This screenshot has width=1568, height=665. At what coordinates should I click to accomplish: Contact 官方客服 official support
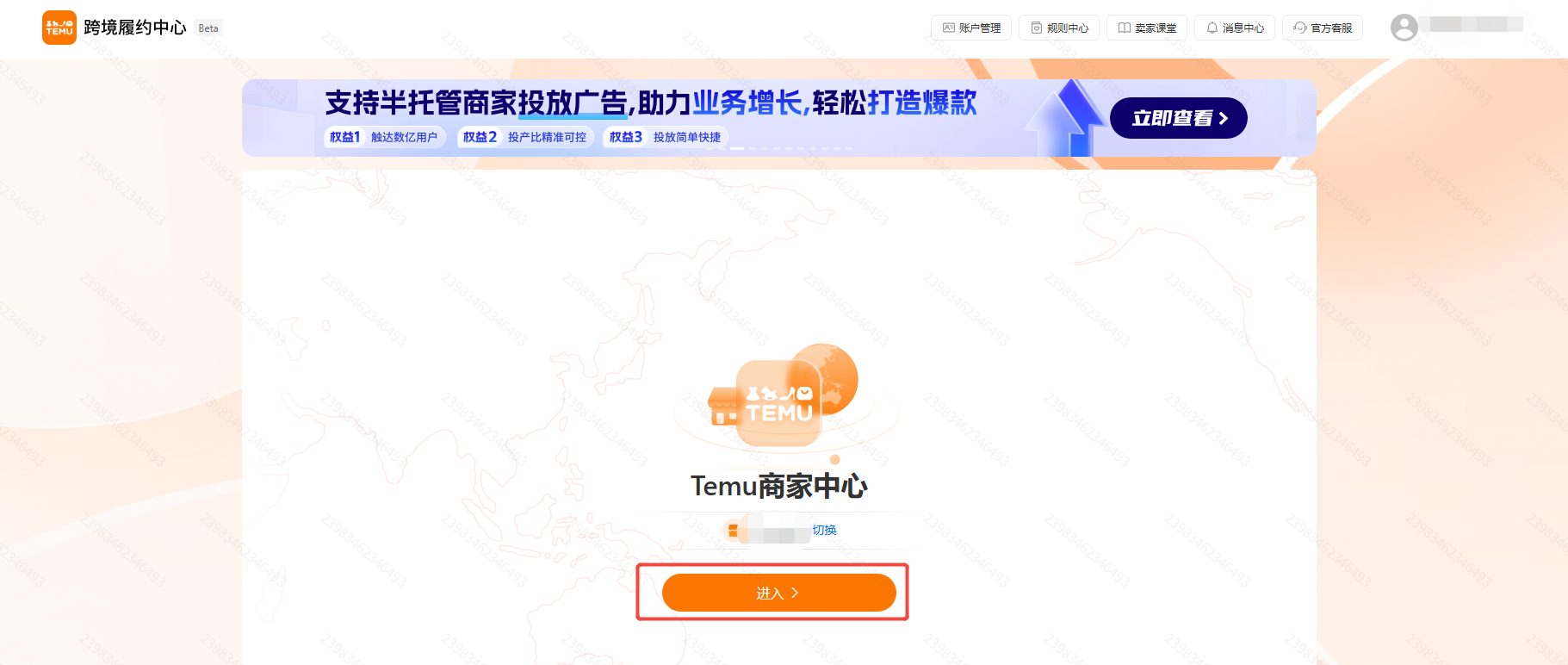pyautogui.click(x=1323, y=28)
